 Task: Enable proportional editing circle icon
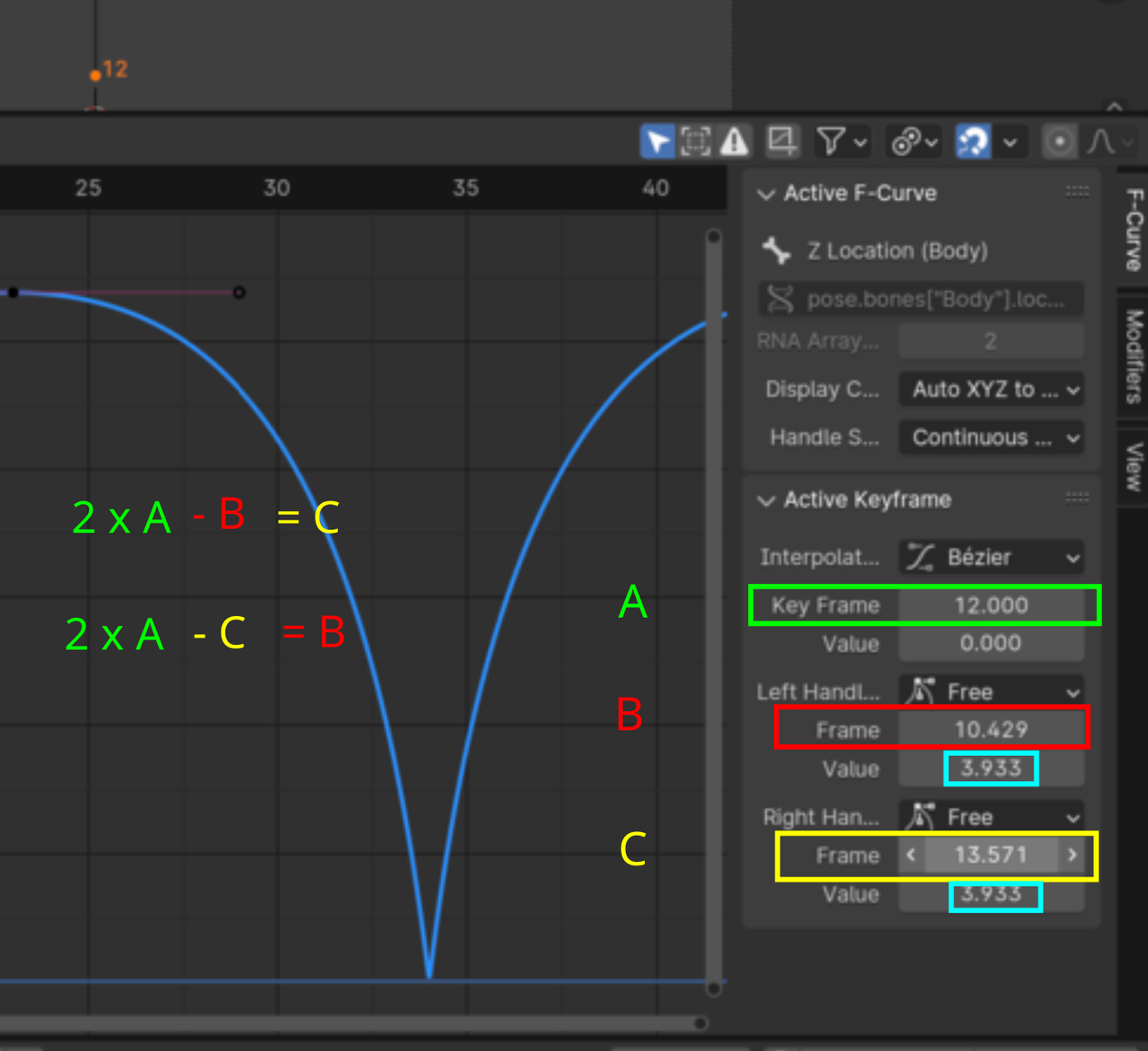click(1059, 142)
